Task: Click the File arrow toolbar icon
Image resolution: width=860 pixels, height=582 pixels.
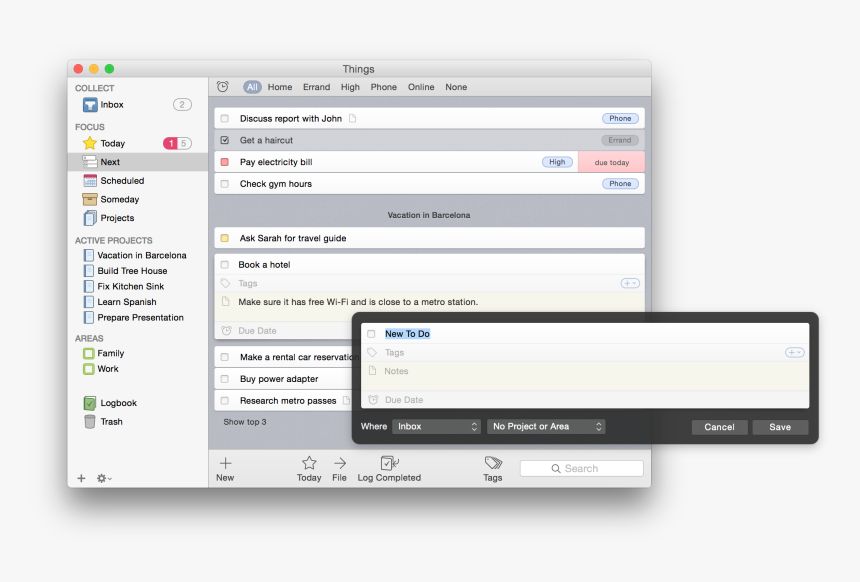Action: (340, 463)
